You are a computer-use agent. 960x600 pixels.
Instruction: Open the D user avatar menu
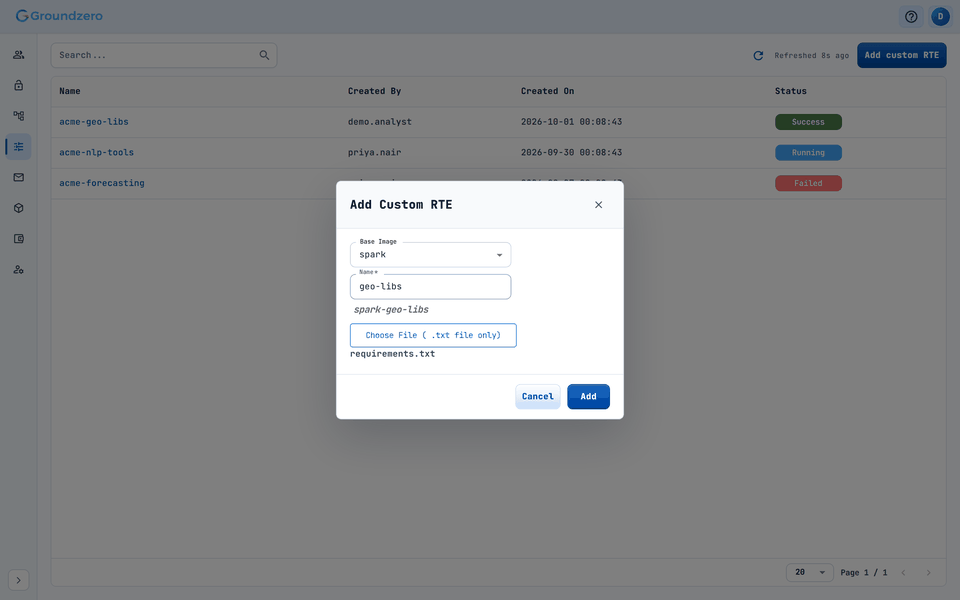coord(940,17)
